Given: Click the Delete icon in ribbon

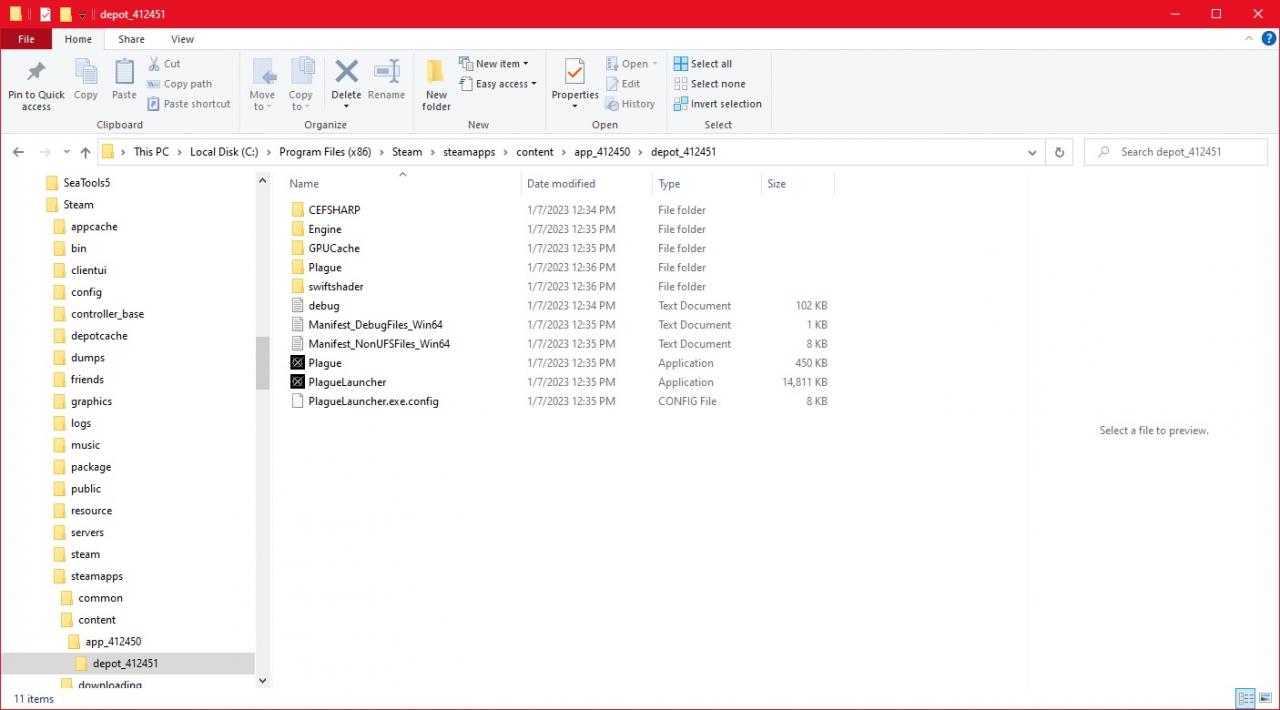Looking at the screenshot, I should [346, 73].
